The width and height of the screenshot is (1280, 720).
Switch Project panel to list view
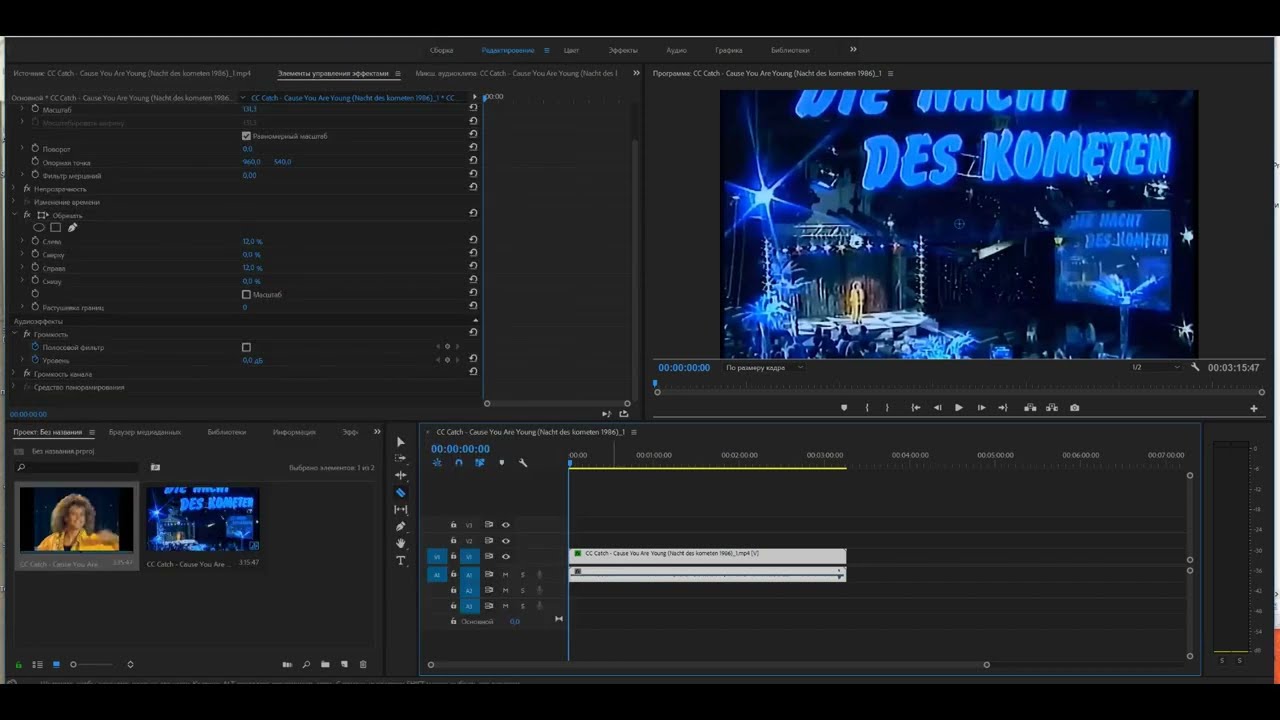click(x=37, y=664)
